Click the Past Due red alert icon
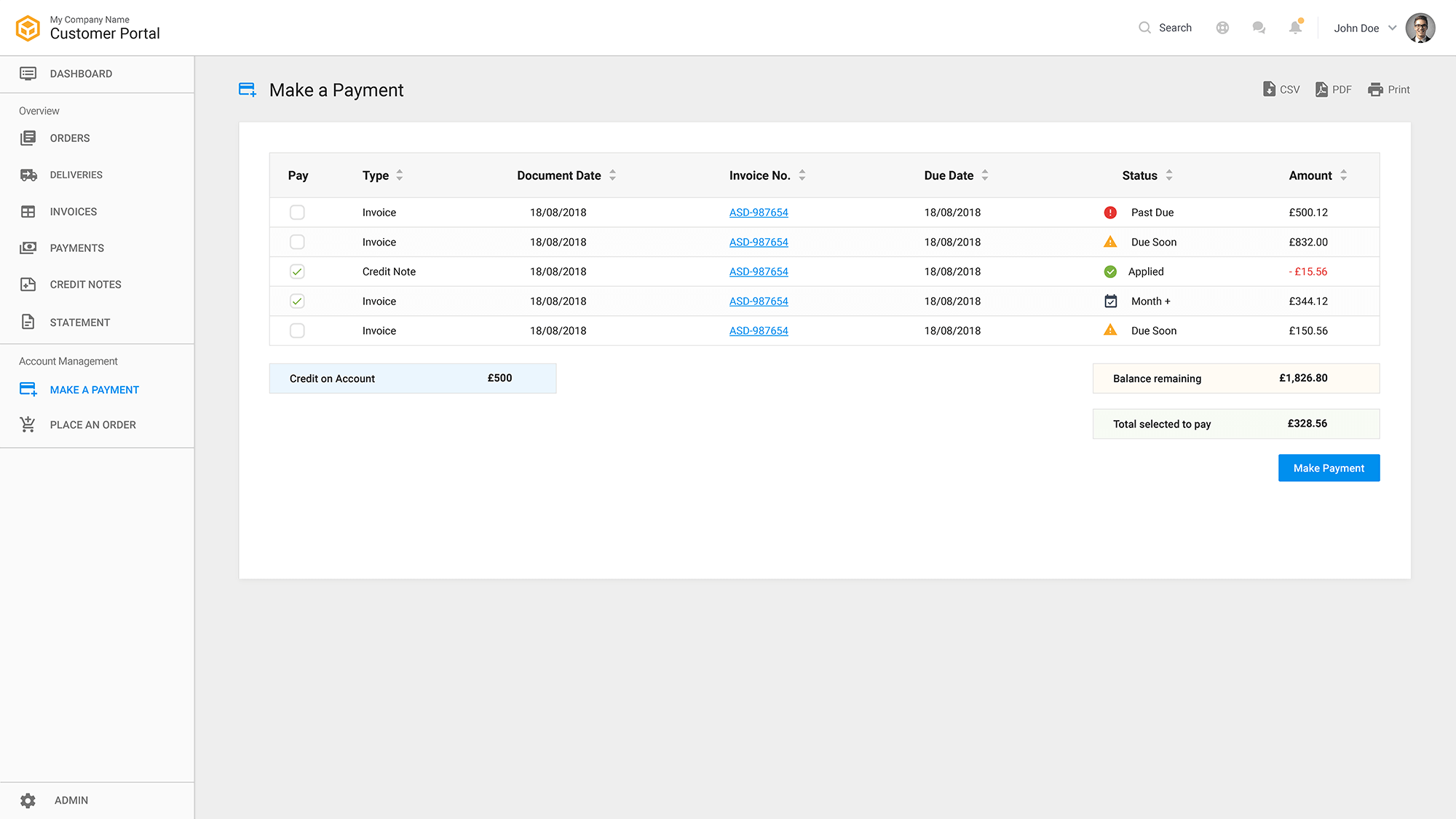The height and width of the screenshot is (819, 1456). 1110,213
